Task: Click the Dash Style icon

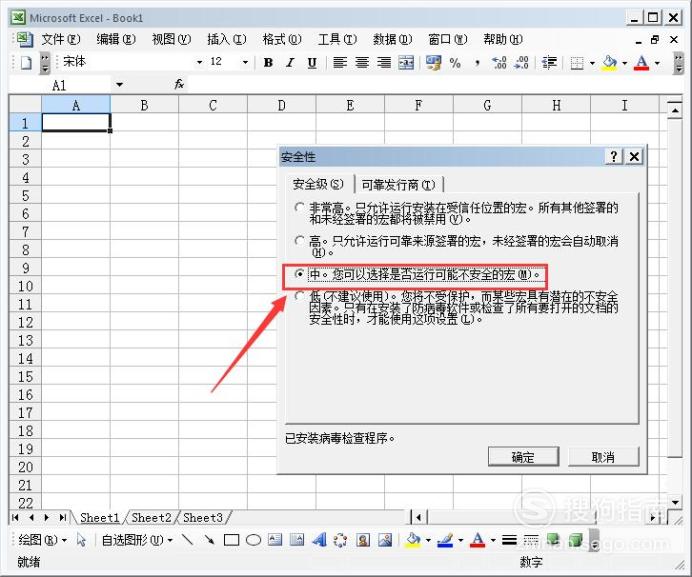Action: (531, 540)
